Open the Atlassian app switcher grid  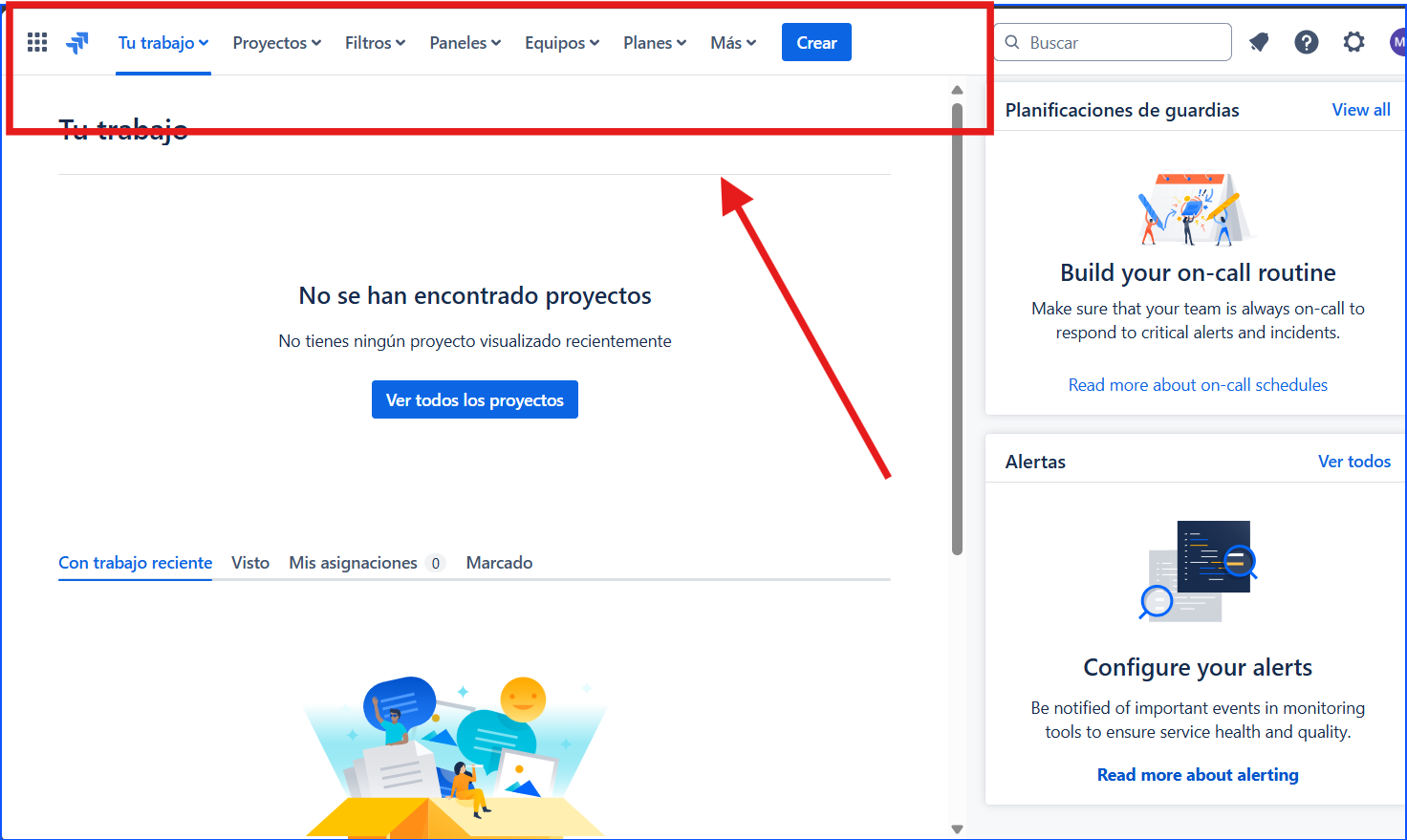[x=36, y=41]
